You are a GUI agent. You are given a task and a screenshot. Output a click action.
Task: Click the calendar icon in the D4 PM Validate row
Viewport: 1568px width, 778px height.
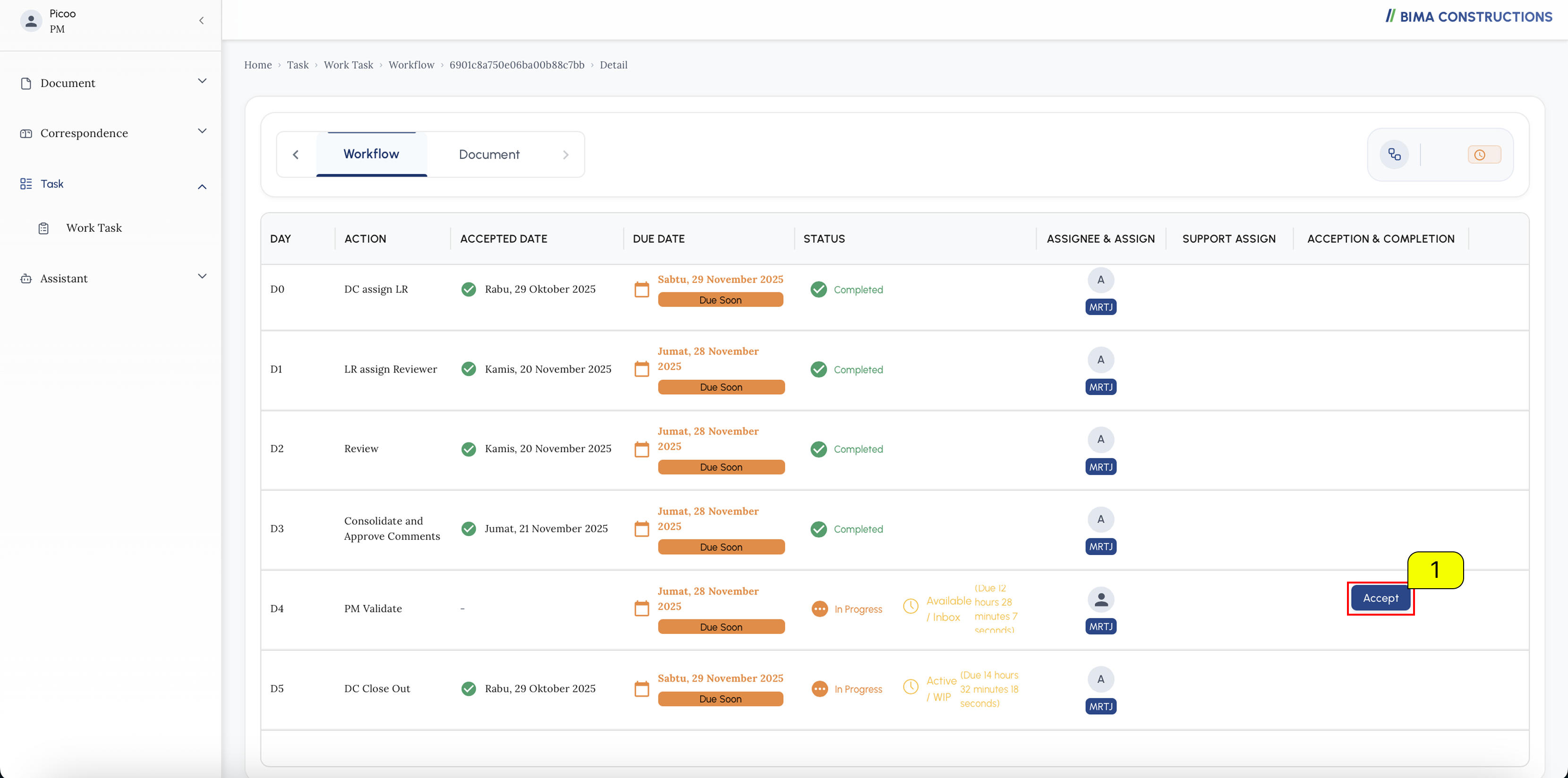pos(641,609)
